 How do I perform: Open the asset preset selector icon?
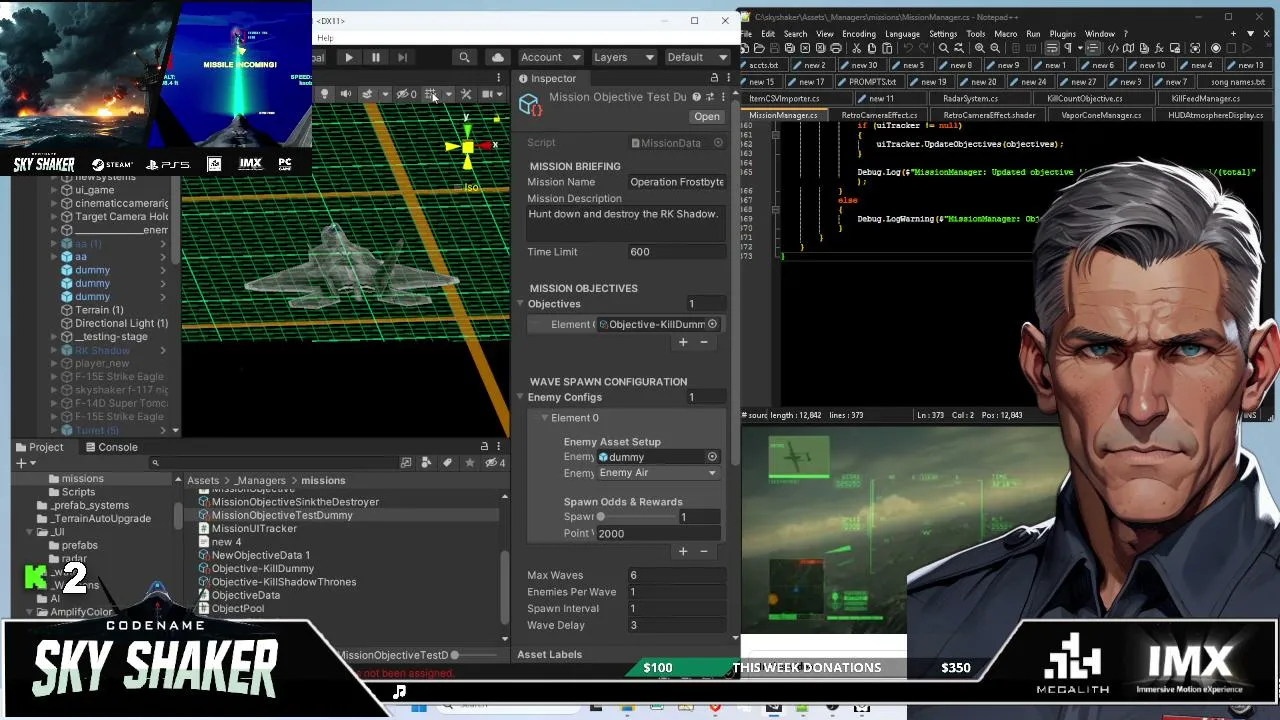pos(710,97)
